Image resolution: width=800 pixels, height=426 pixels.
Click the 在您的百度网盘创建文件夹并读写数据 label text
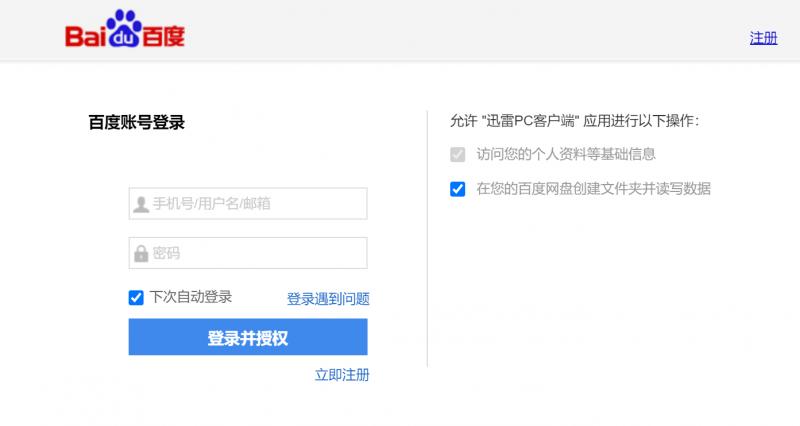click(593, 188)
